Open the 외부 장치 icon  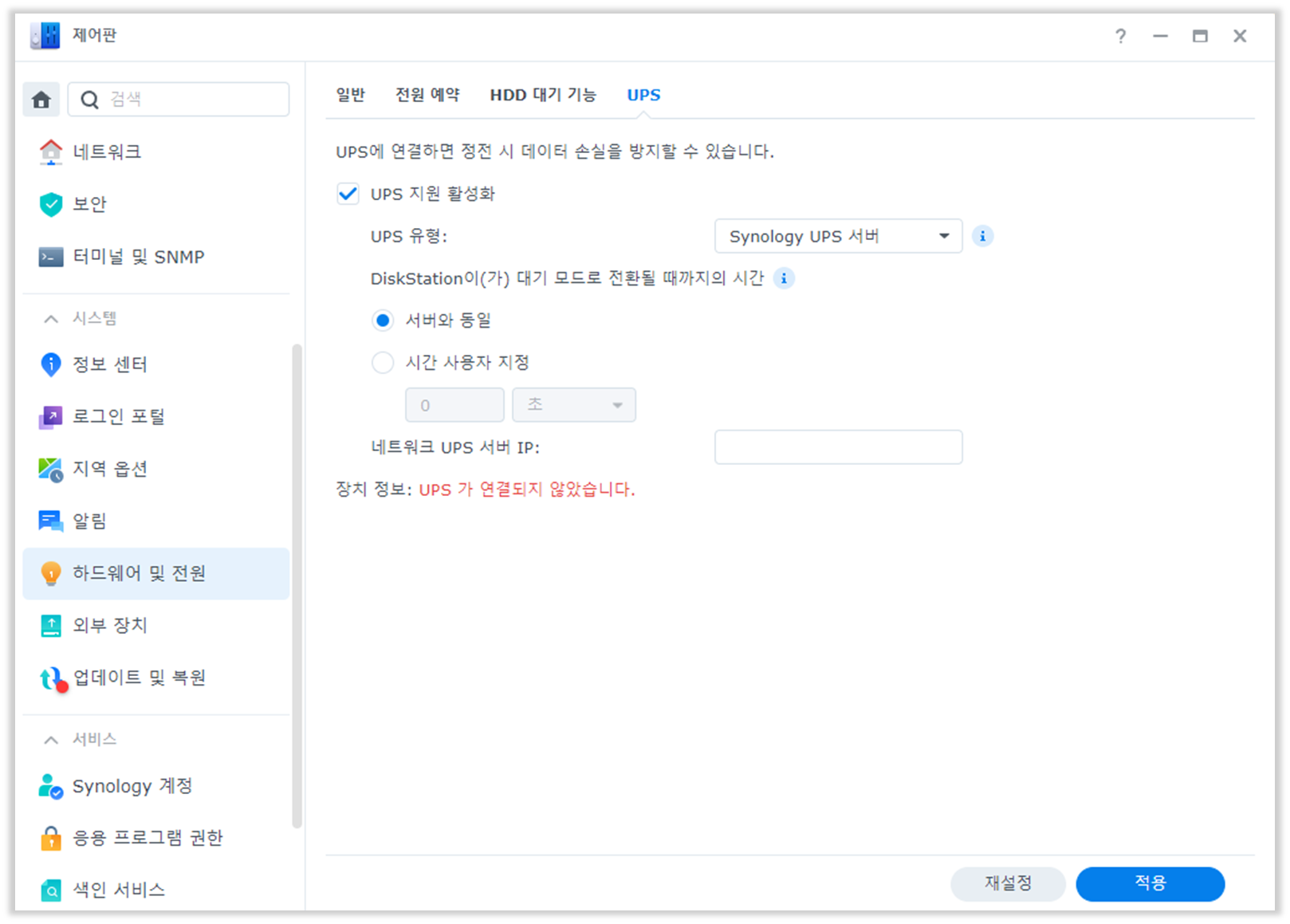click(51, 626)
